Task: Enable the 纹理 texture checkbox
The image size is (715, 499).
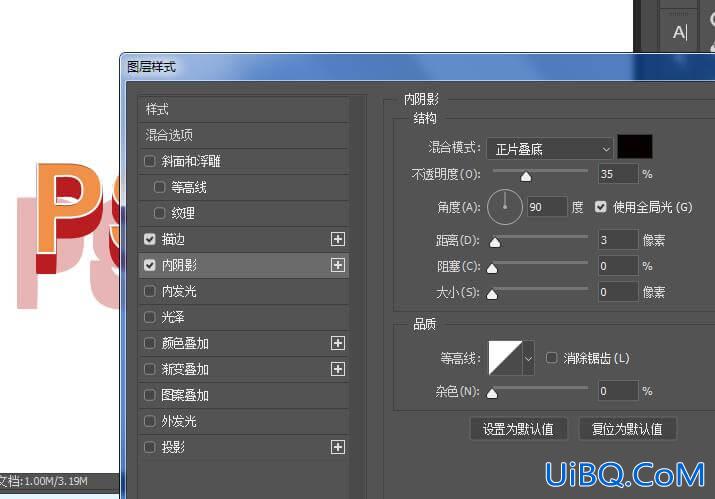Action: [x=159, y=213]
